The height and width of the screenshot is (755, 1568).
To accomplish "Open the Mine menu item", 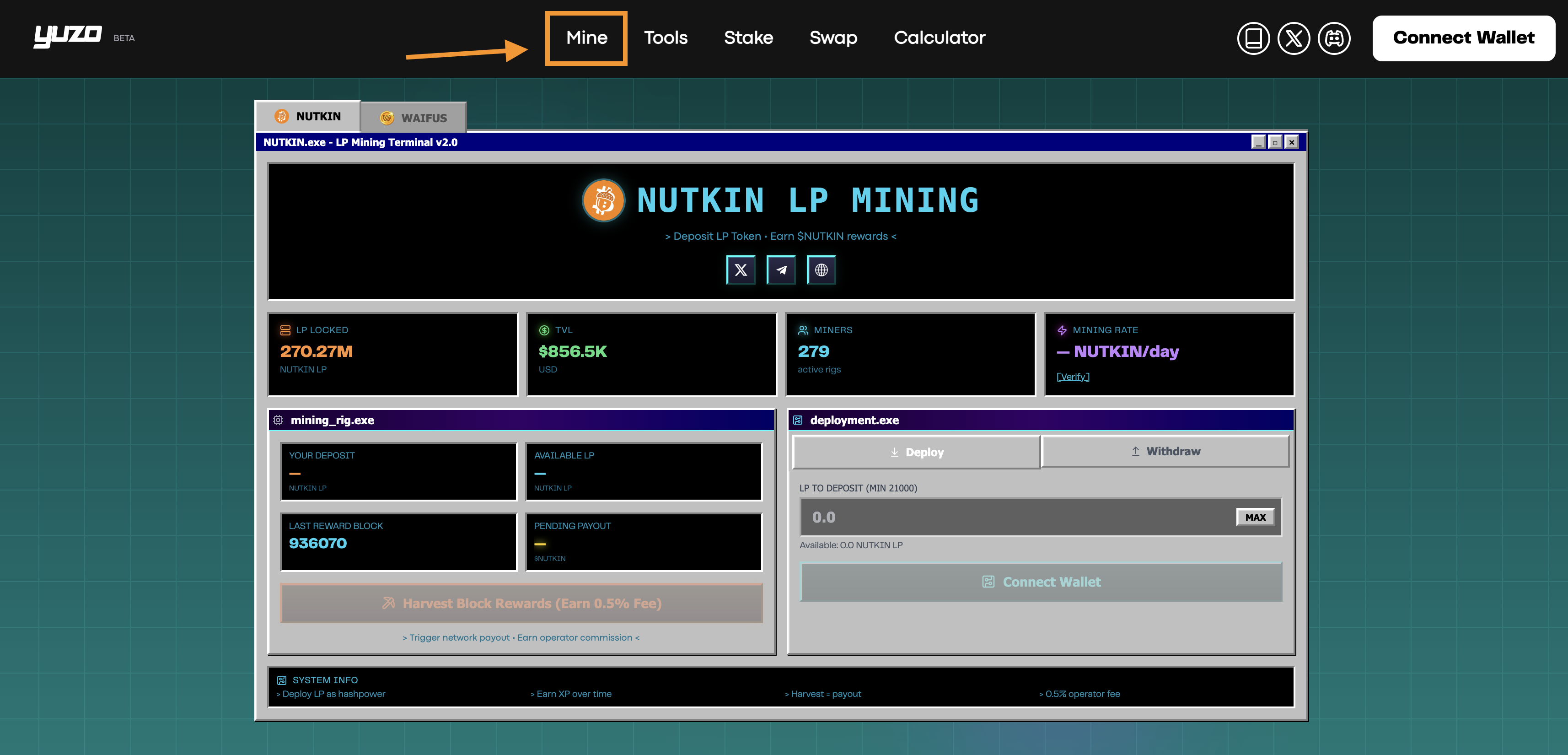I will coord(586,38).
